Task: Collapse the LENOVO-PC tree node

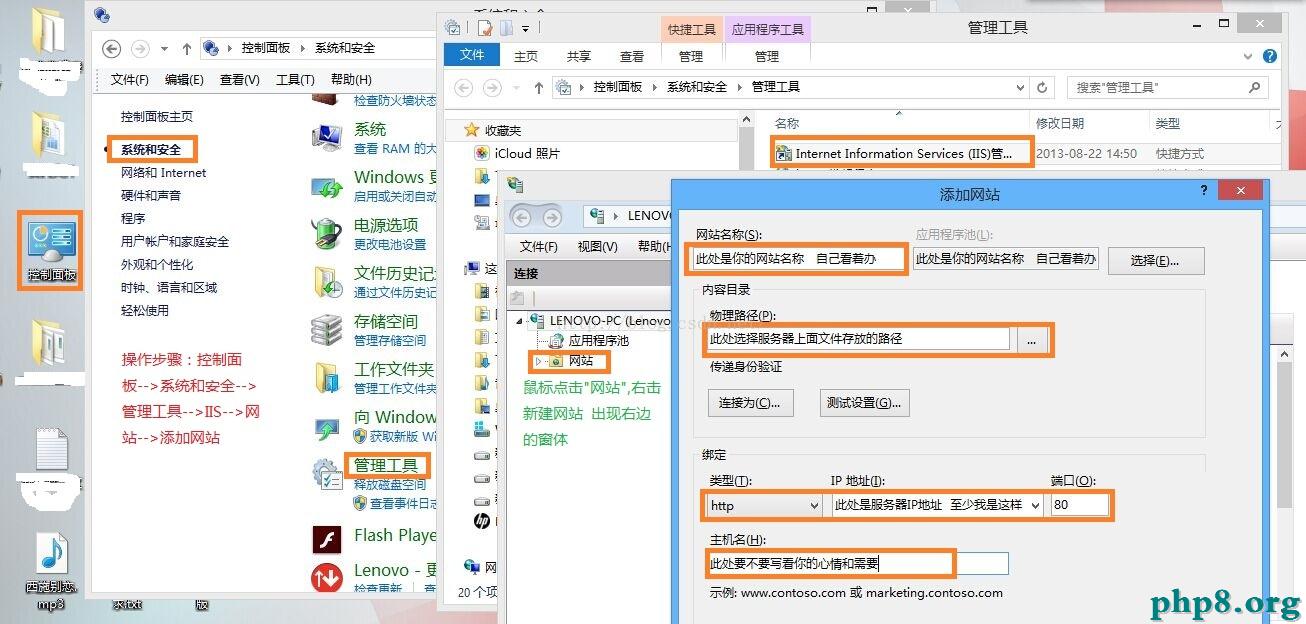Action: (x=521, y=322)
